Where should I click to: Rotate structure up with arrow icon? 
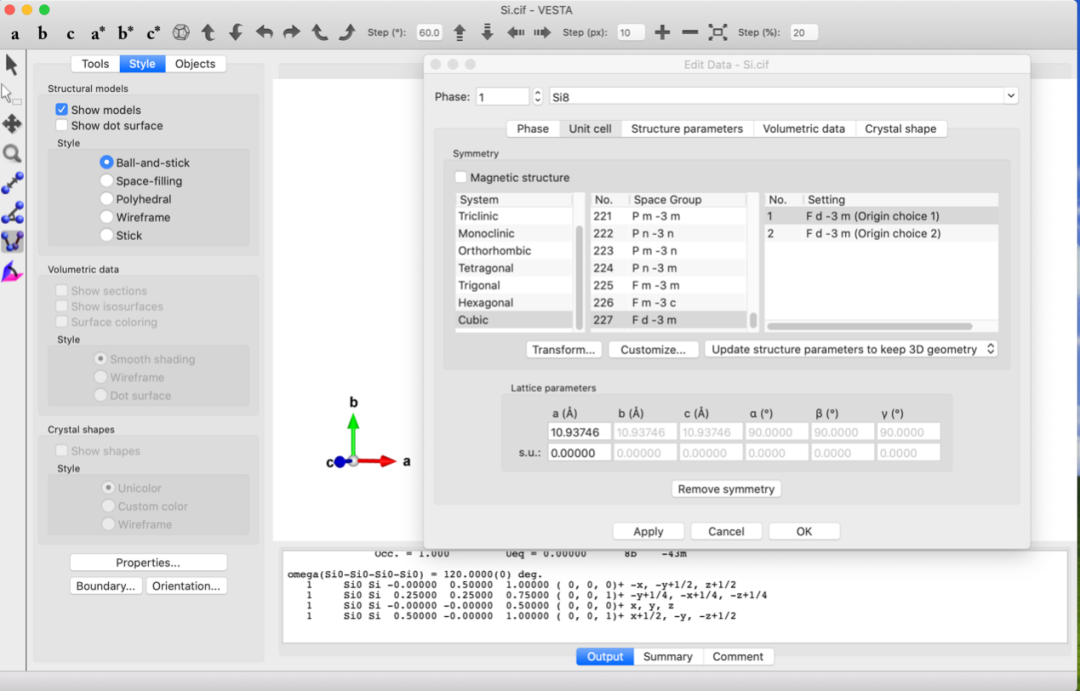coord(208,32)
